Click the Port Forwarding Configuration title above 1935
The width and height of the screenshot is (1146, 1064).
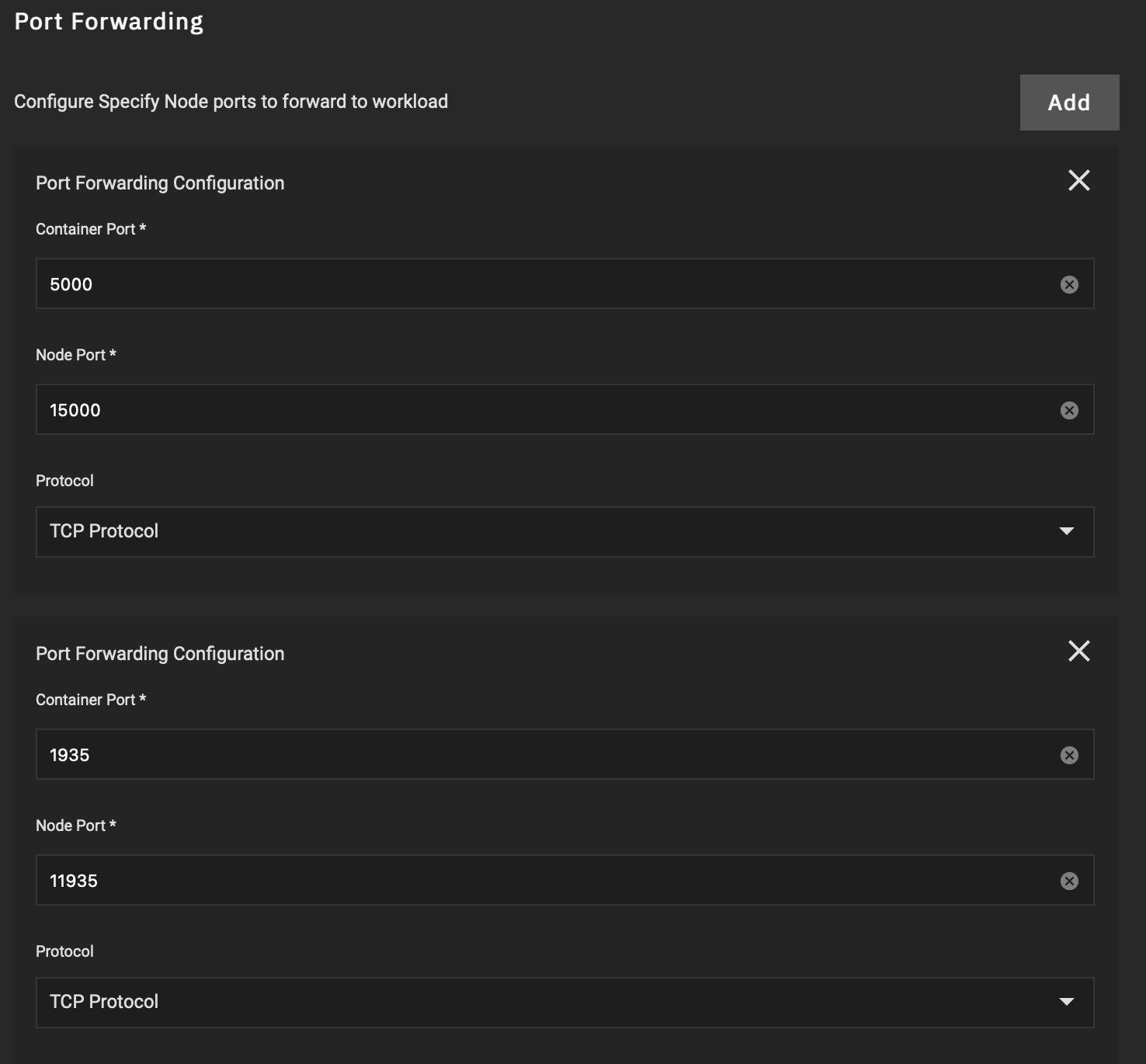(x=160, y=654)
